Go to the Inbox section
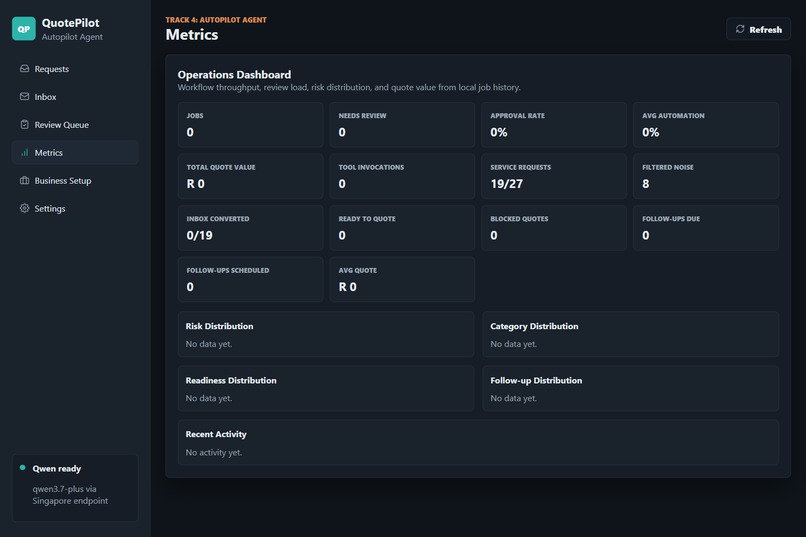Screen dimensions: 806x537 75,97
